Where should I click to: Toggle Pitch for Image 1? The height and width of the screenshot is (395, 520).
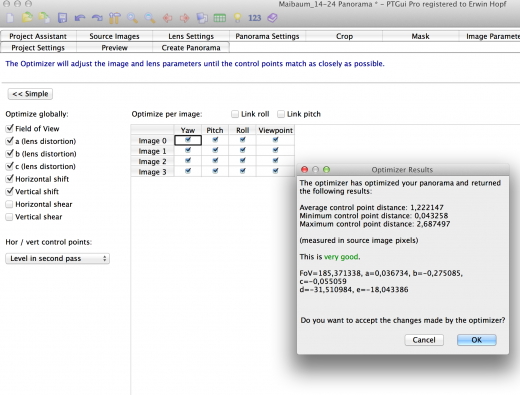[215, 150]
